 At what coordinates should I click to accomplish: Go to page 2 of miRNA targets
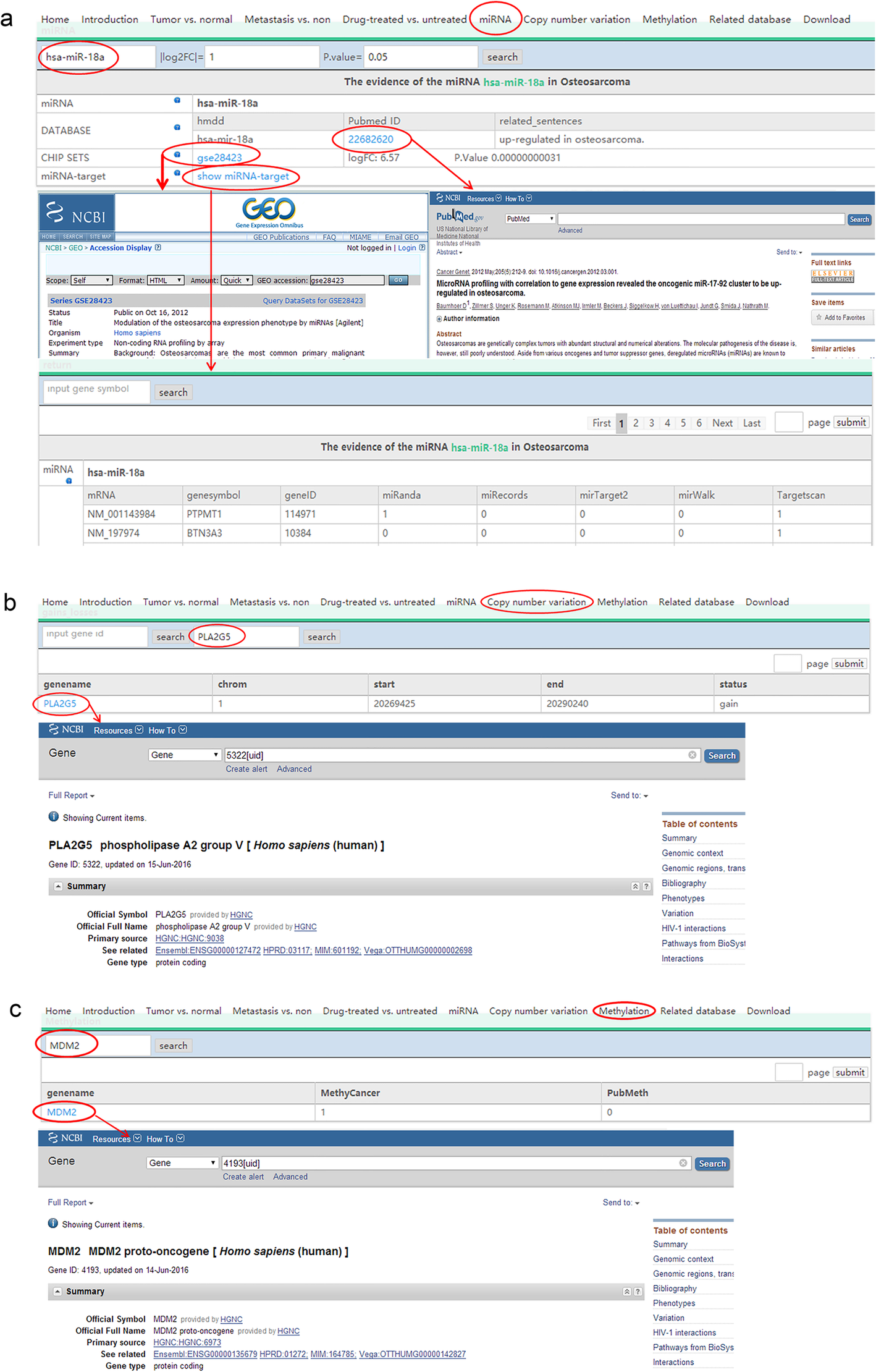click(x=636, y=423)
